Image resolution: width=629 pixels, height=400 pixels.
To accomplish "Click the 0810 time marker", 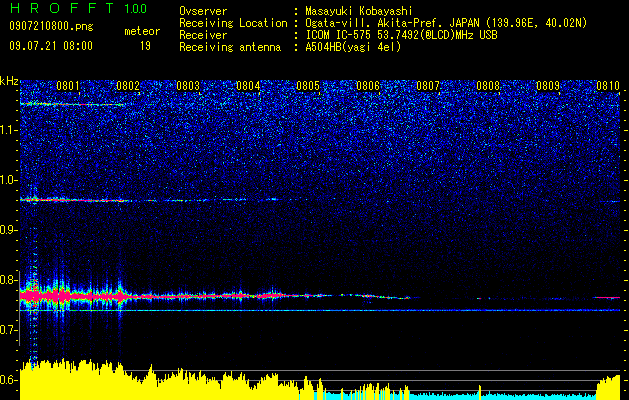I will [x=608, y=85].
